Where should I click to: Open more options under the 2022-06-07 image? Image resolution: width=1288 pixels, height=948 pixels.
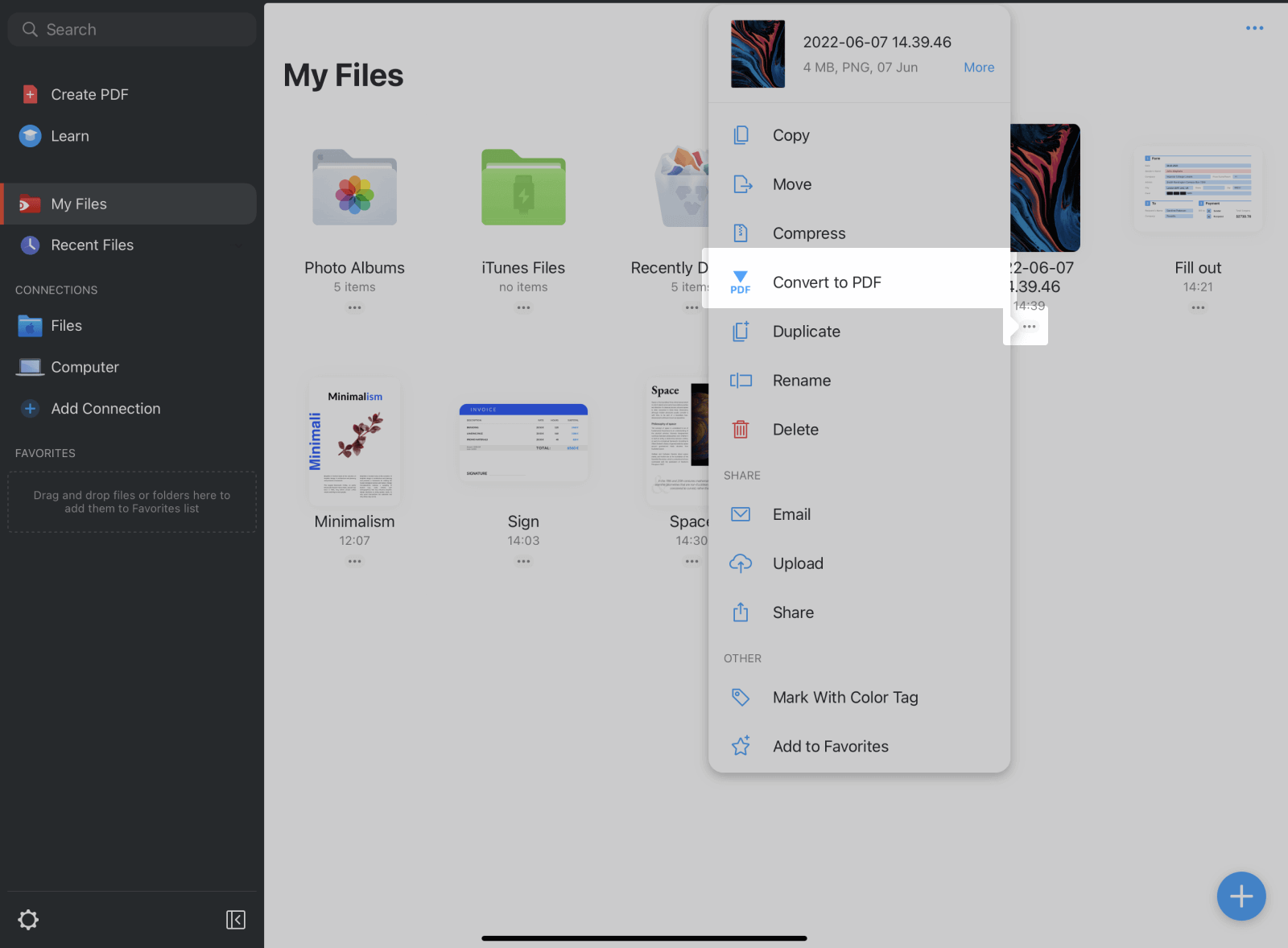click(1029, 327)
